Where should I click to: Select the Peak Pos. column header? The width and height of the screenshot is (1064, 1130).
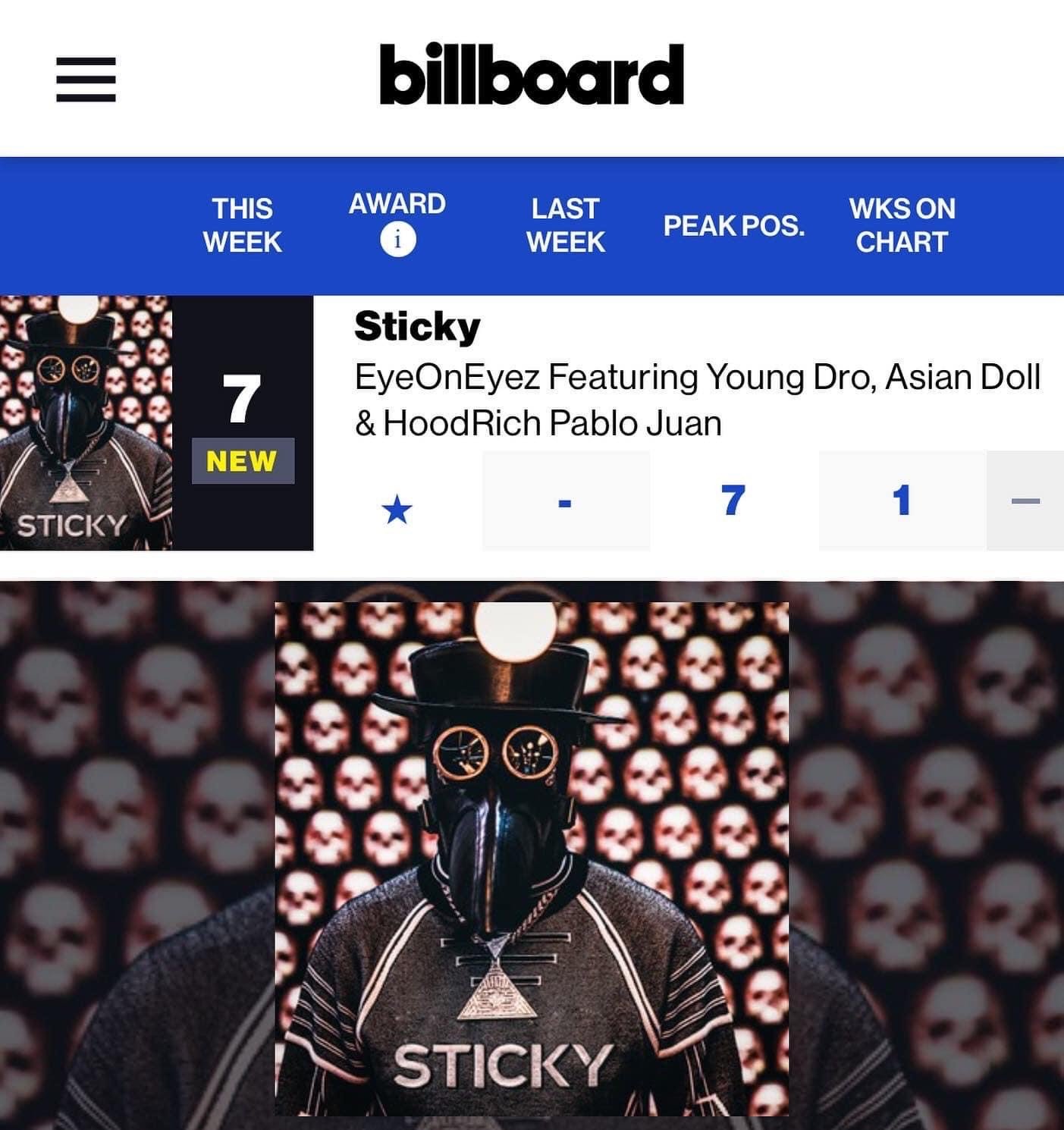pos(734,225)
